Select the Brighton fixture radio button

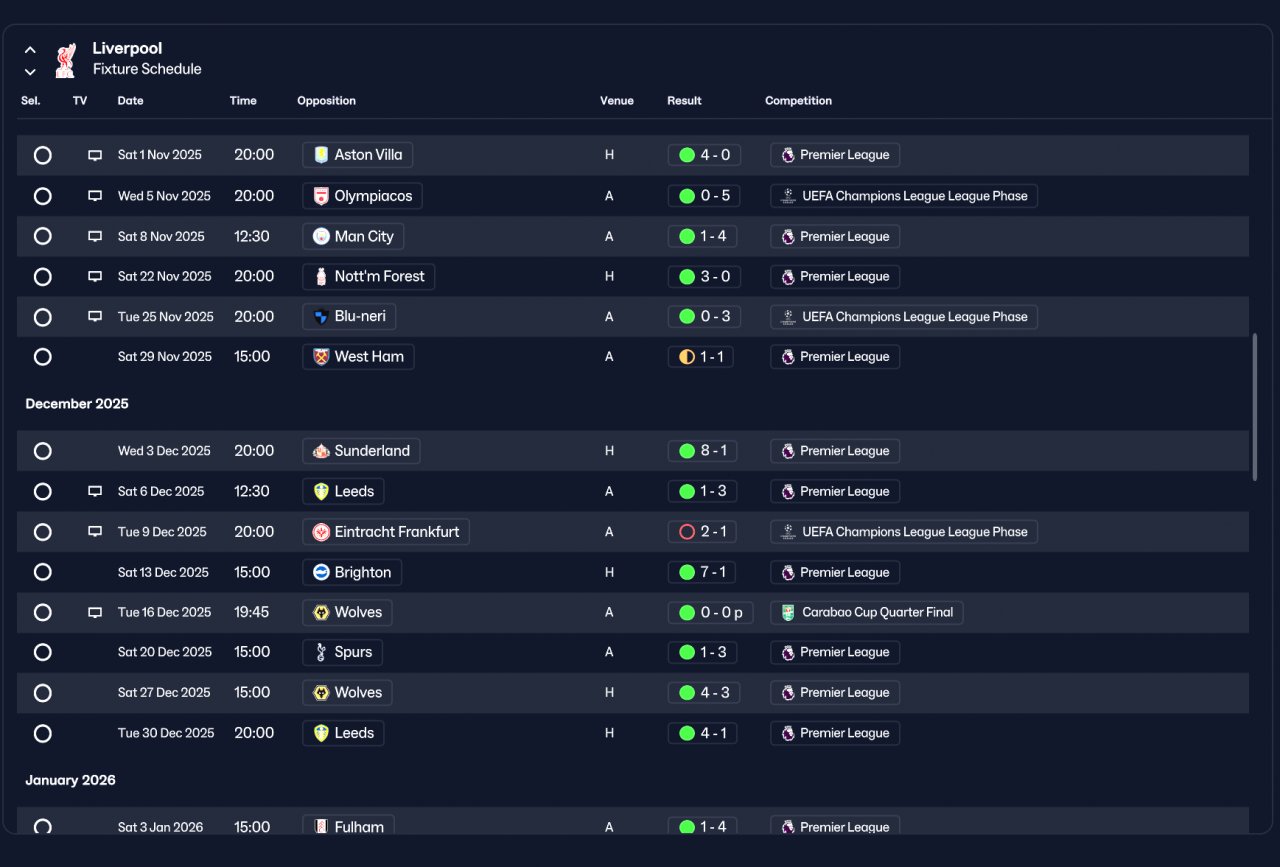(43, 572)
